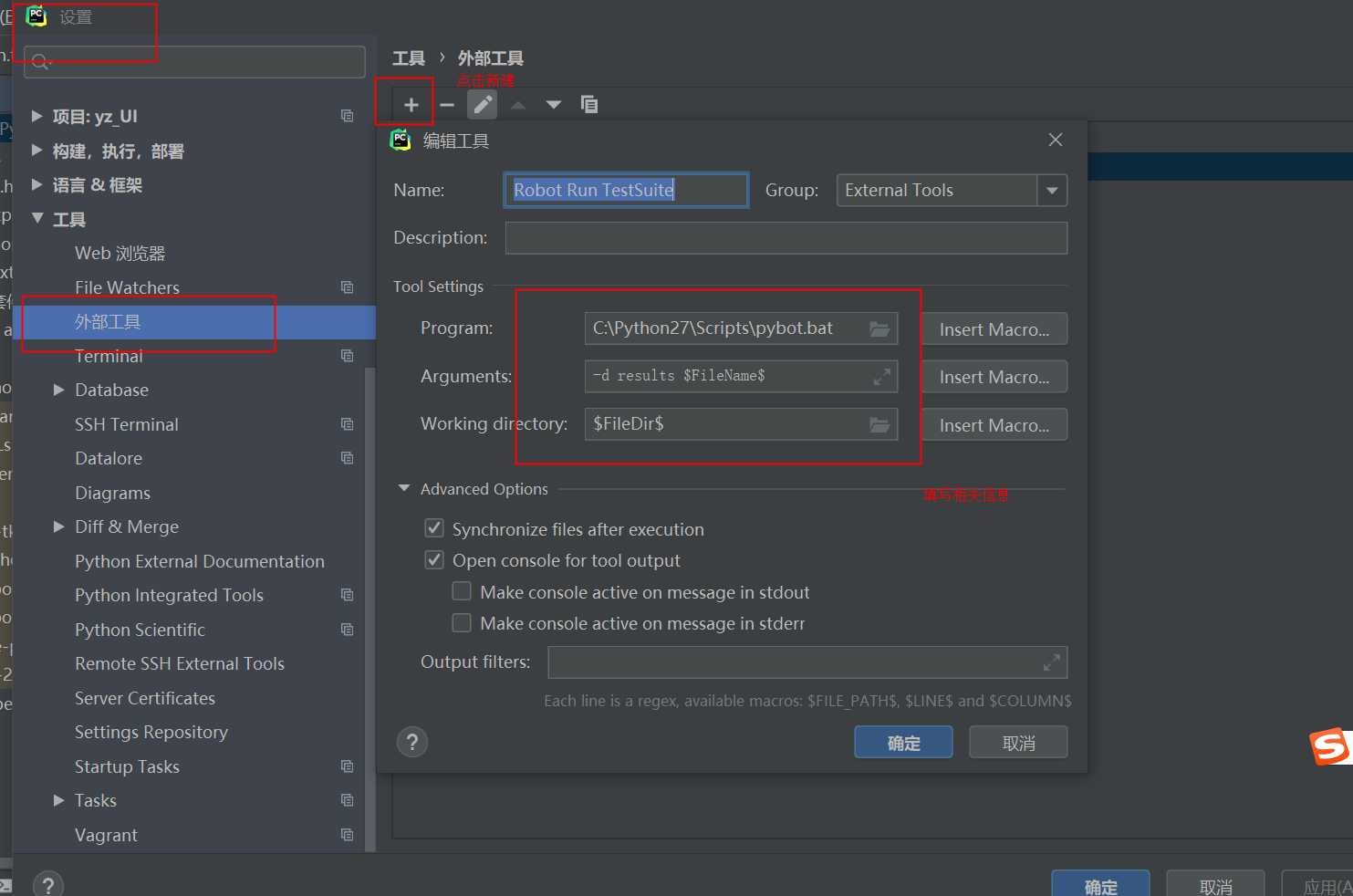
Task: Click project-level icon beside Datalore
Action: (x=347, y=458)
